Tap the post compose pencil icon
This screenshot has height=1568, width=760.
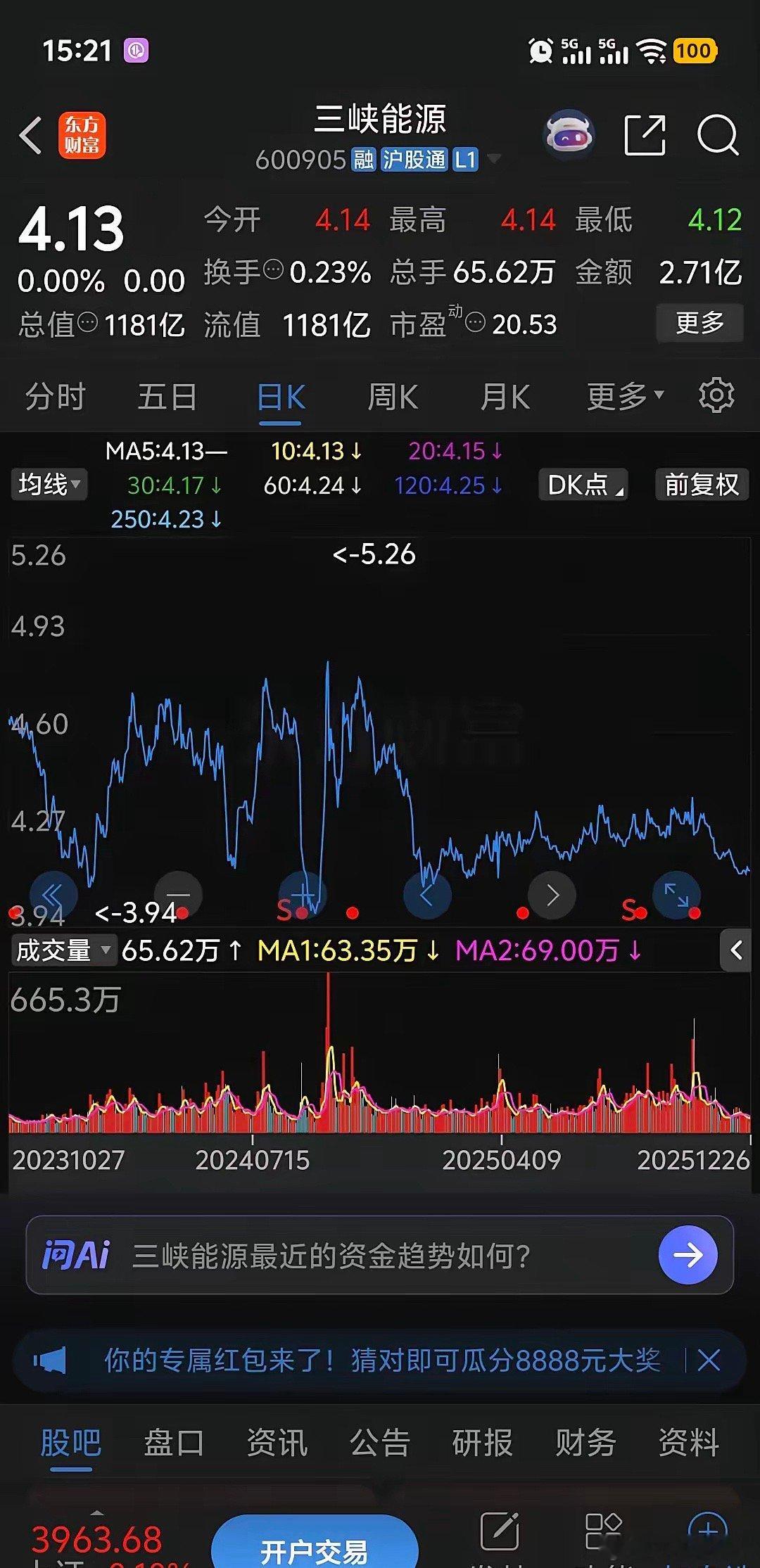(500, 1530)
